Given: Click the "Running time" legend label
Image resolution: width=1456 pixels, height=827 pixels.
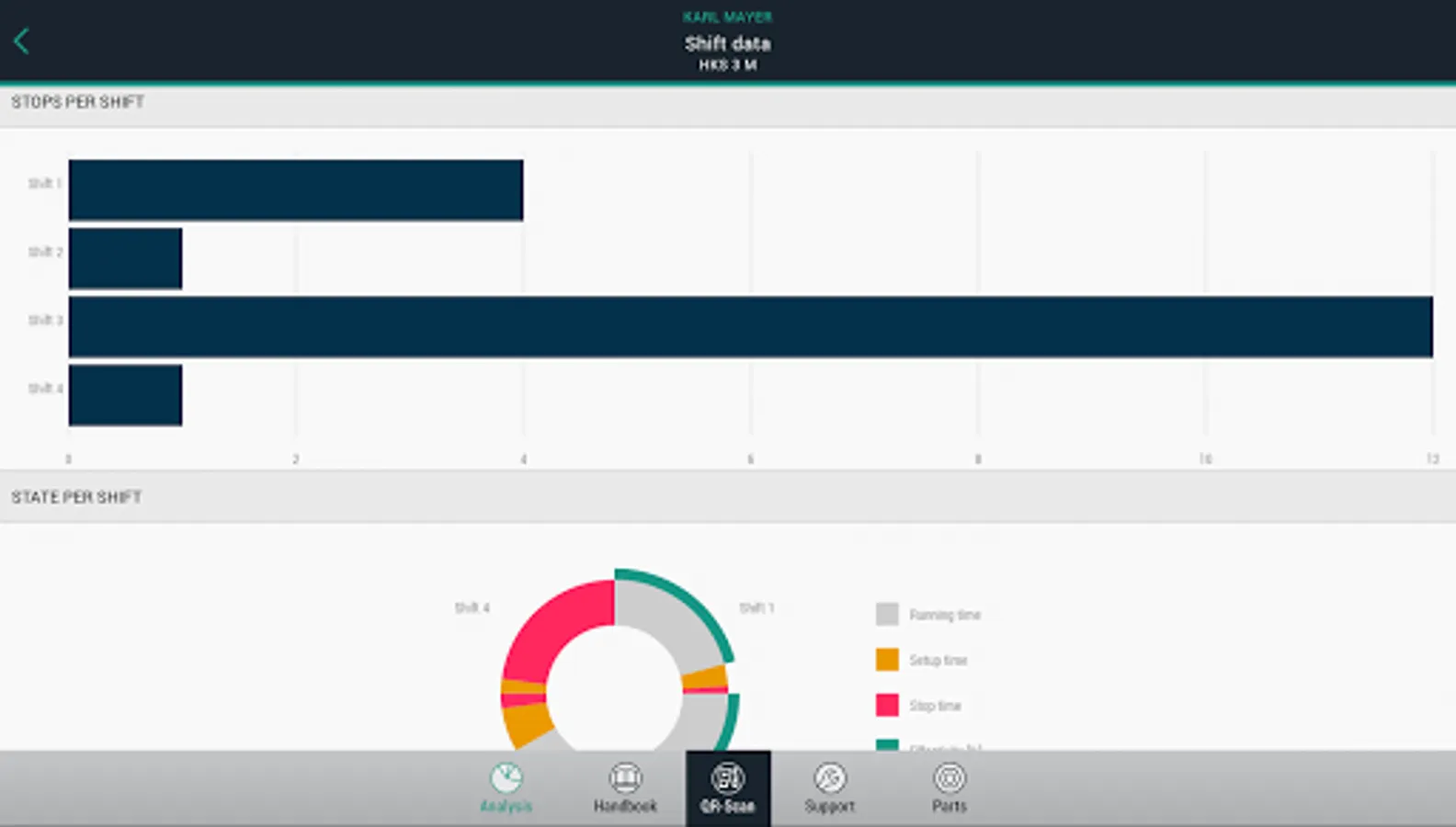Looking at the screenshot, I should point(945,615).
